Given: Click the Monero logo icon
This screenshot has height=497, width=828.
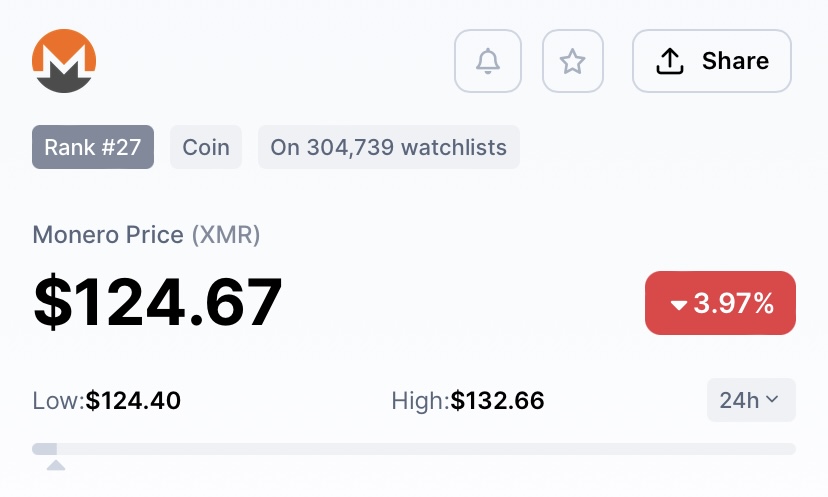Looking at the screenshot, I should (64, 61).
